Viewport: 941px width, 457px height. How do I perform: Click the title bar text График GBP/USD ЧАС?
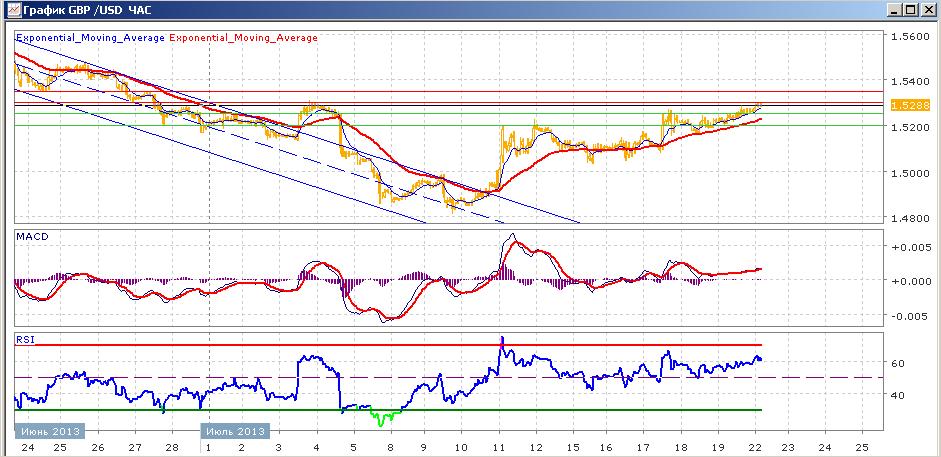[x=87, y=10]
